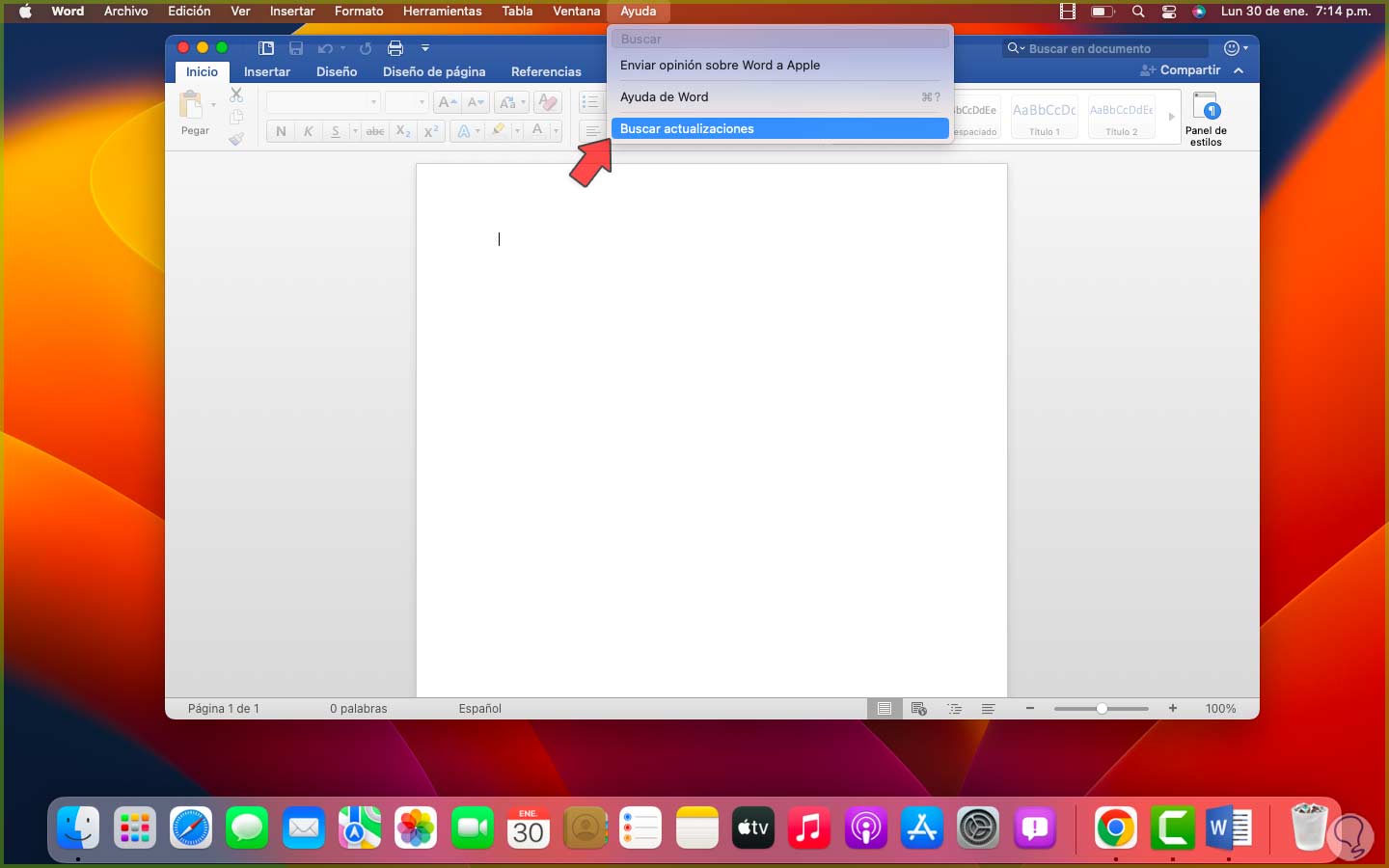
Task: Apply strikethrough formatting (abc)
Action: pyautogui.click(x=375, y=131)
